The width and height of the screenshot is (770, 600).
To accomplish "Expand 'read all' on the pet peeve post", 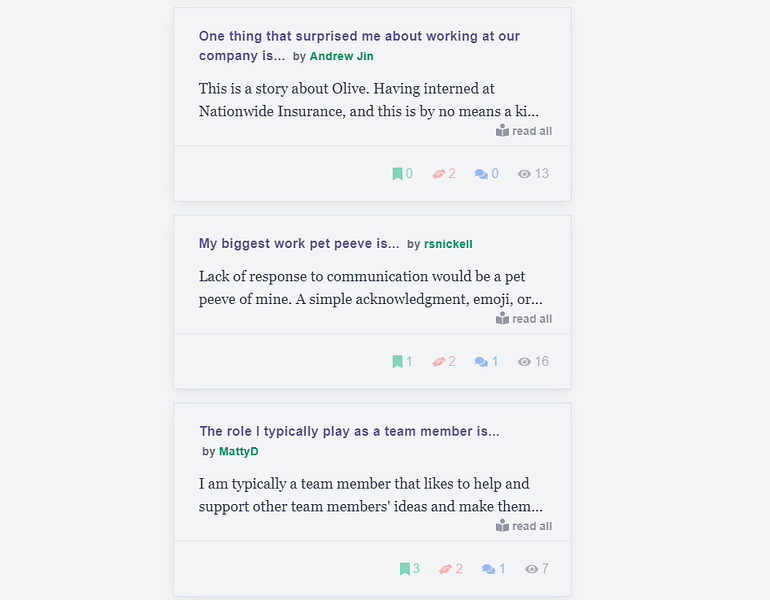I will tap(523, 319).
